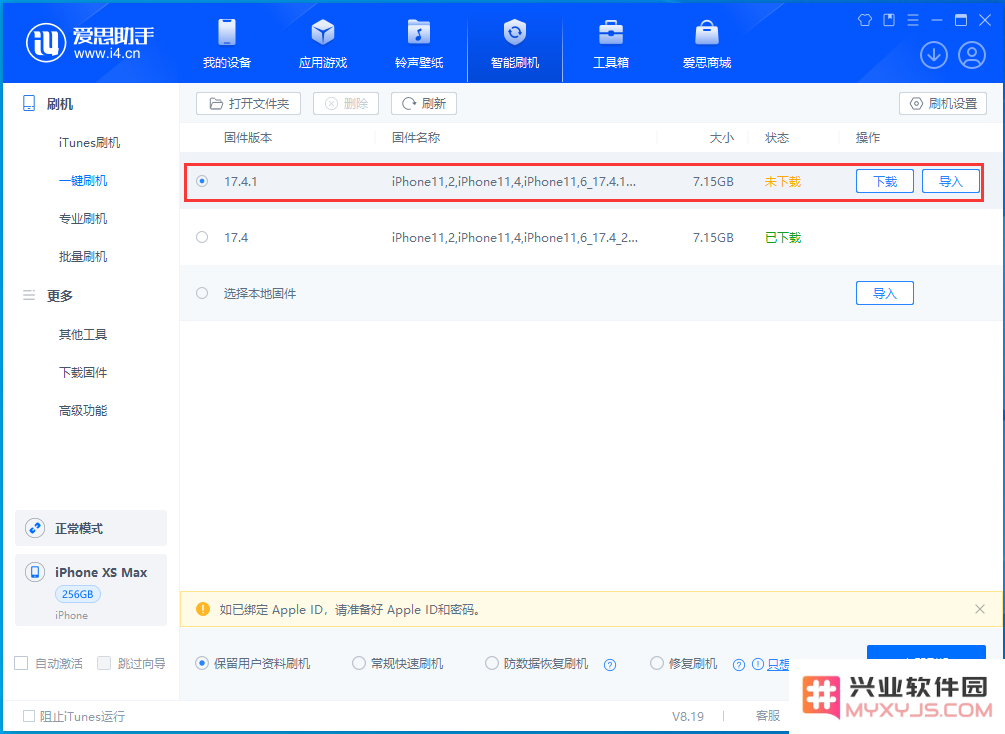This screenshot has height=734, width=1005.
Task: Open the download manager arrow icon
Action: point(934,55)
